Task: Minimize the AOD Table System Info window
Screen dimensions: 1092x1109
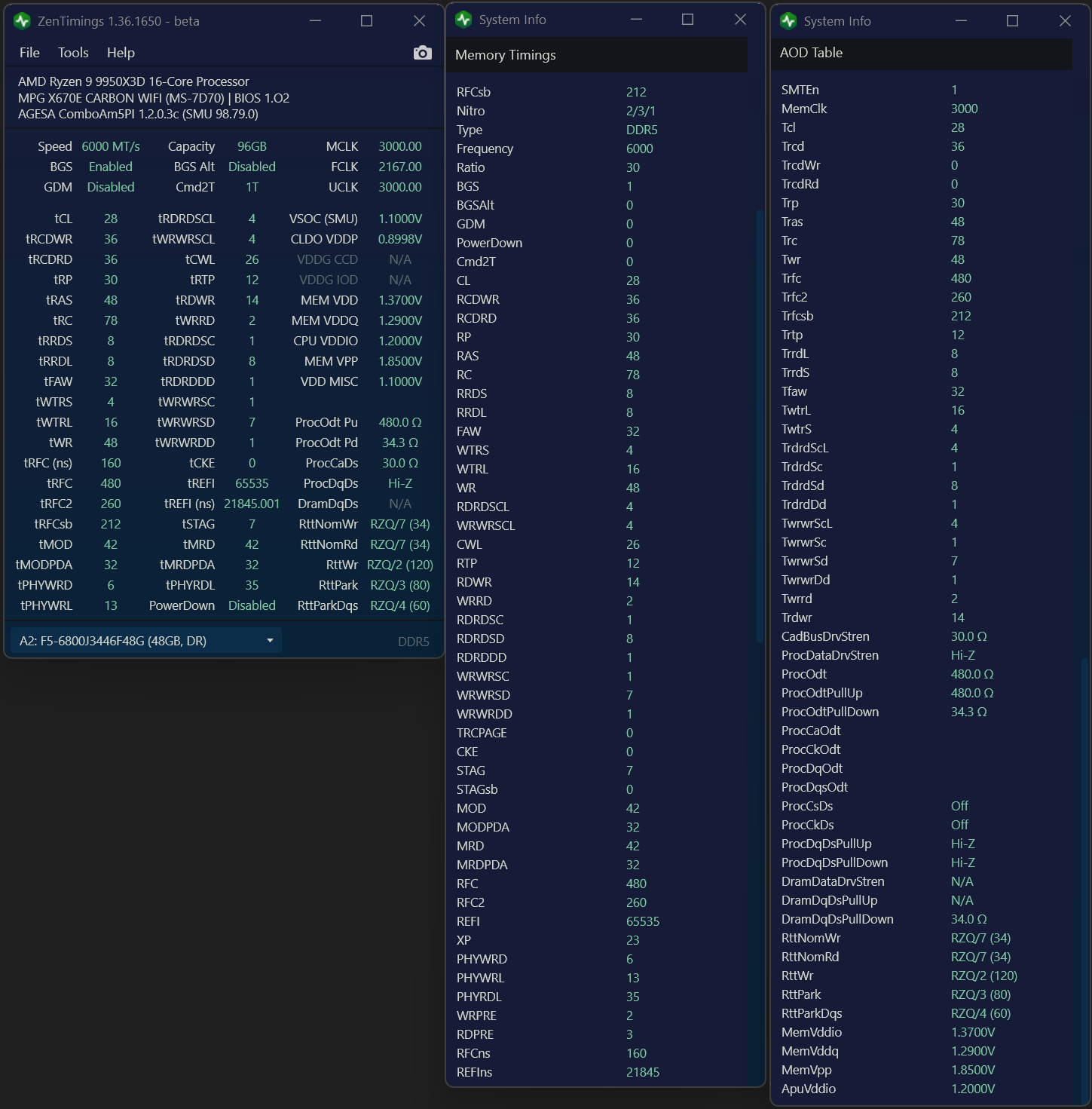Action: point(961,21)
